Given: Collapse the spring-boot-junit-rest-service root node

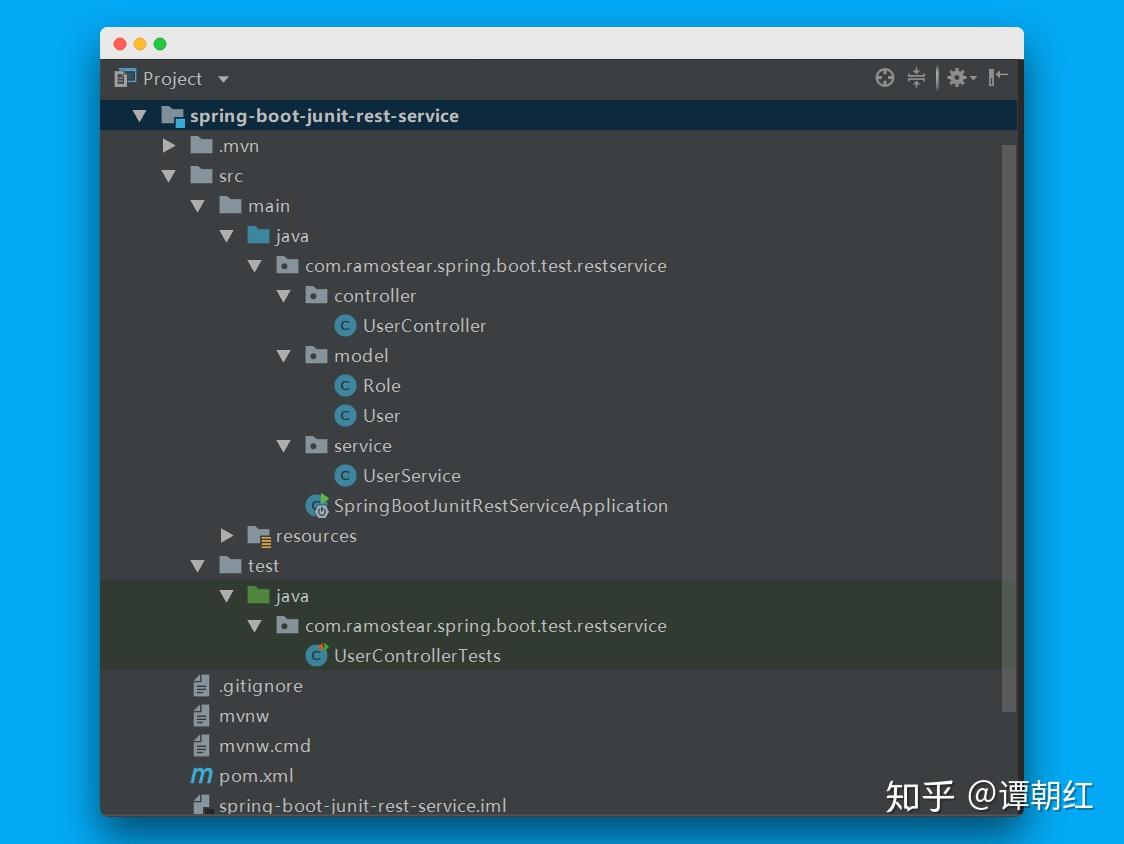Looking at the screenshot, I should [x=140, y=115].
